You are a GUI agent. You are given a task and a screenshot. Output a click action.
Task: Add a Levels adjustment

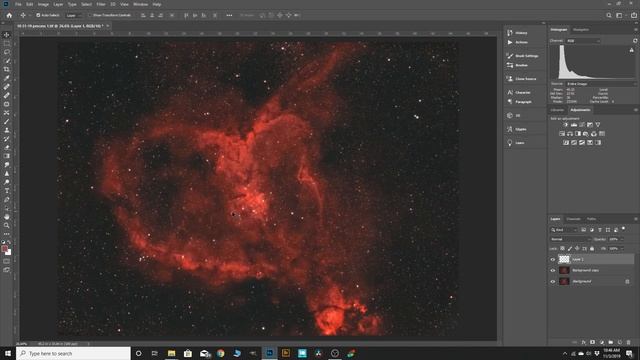coord(574,124)
